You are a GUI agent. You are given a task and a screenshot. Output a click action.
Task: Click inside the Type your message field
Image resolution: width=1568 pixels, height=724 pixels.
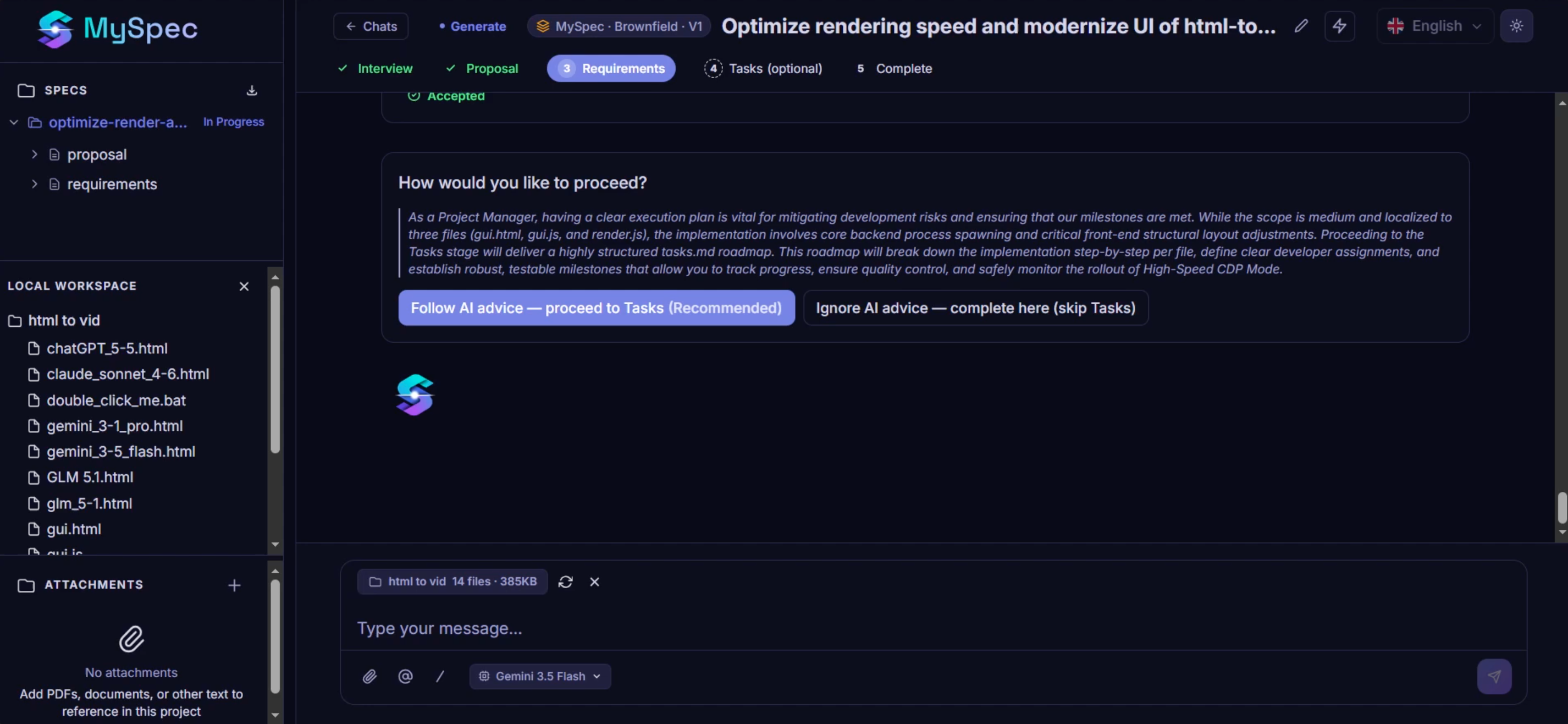[932, 628]
